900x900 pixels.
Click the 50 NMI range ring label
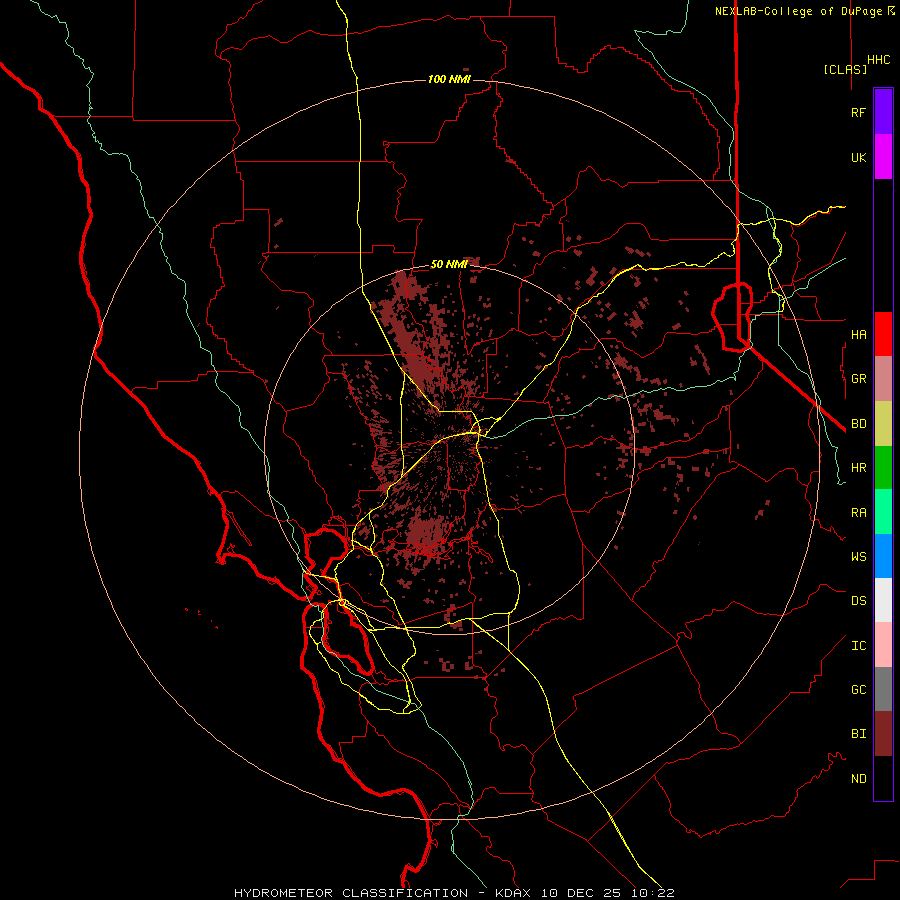[x=449, y=264]
